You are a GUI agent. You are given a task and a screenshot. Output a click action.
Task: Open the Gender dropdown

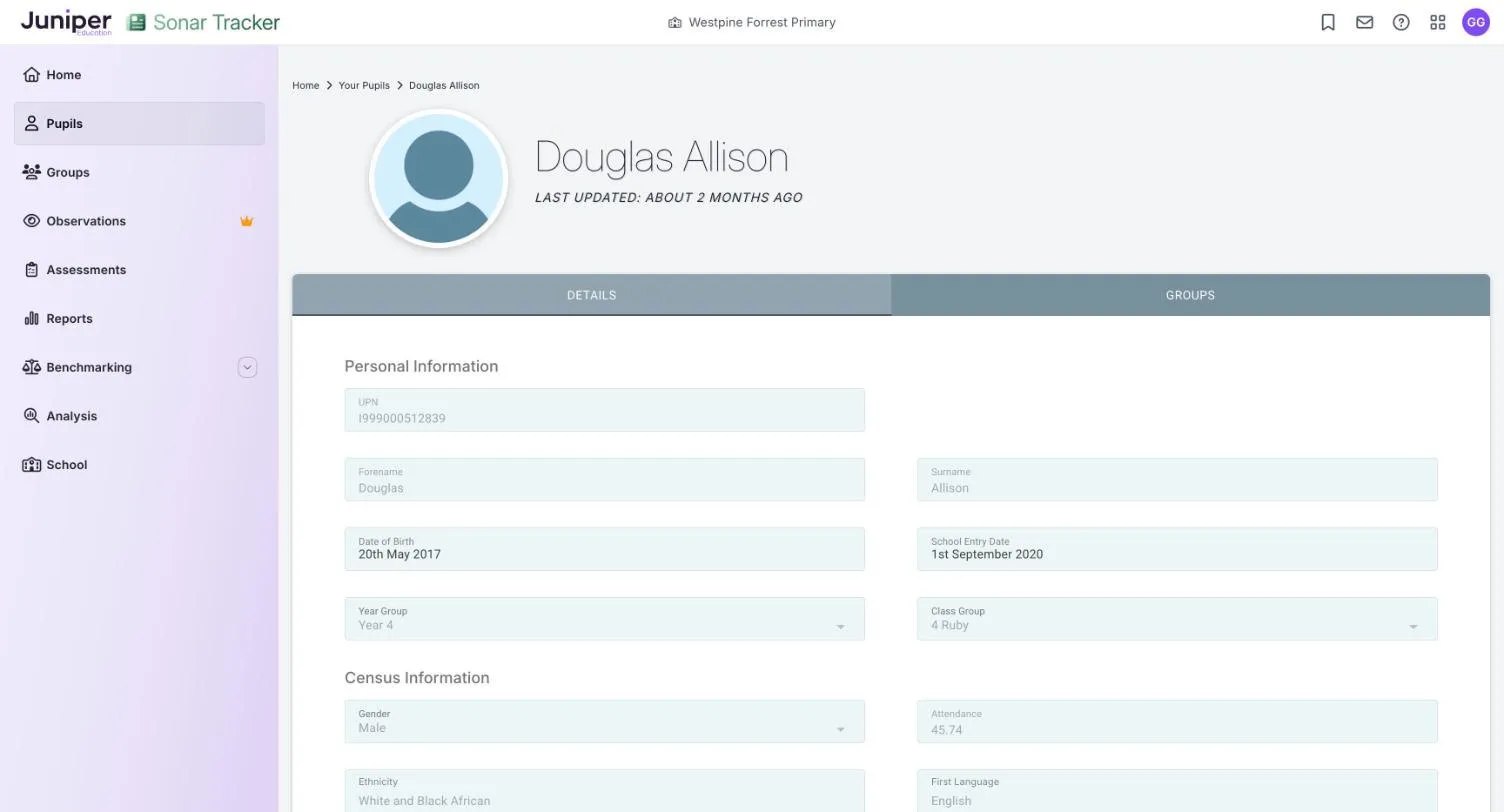604,722
